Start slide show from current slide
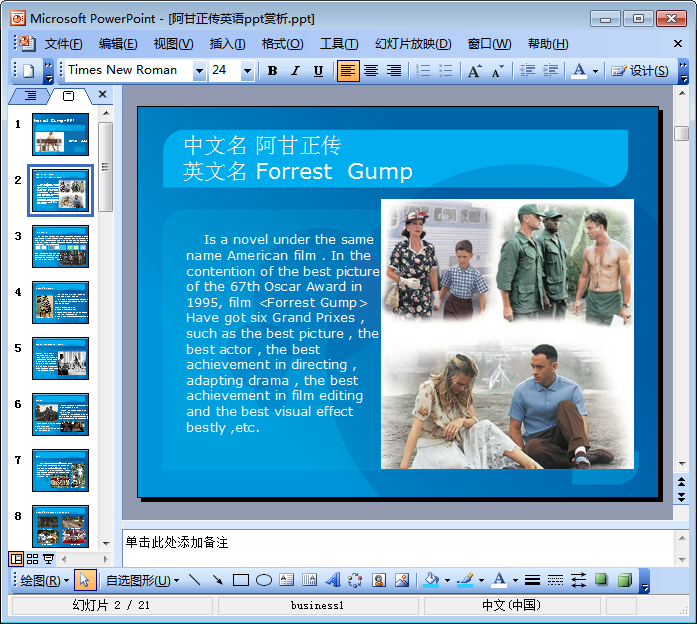 tap(48, 559)
